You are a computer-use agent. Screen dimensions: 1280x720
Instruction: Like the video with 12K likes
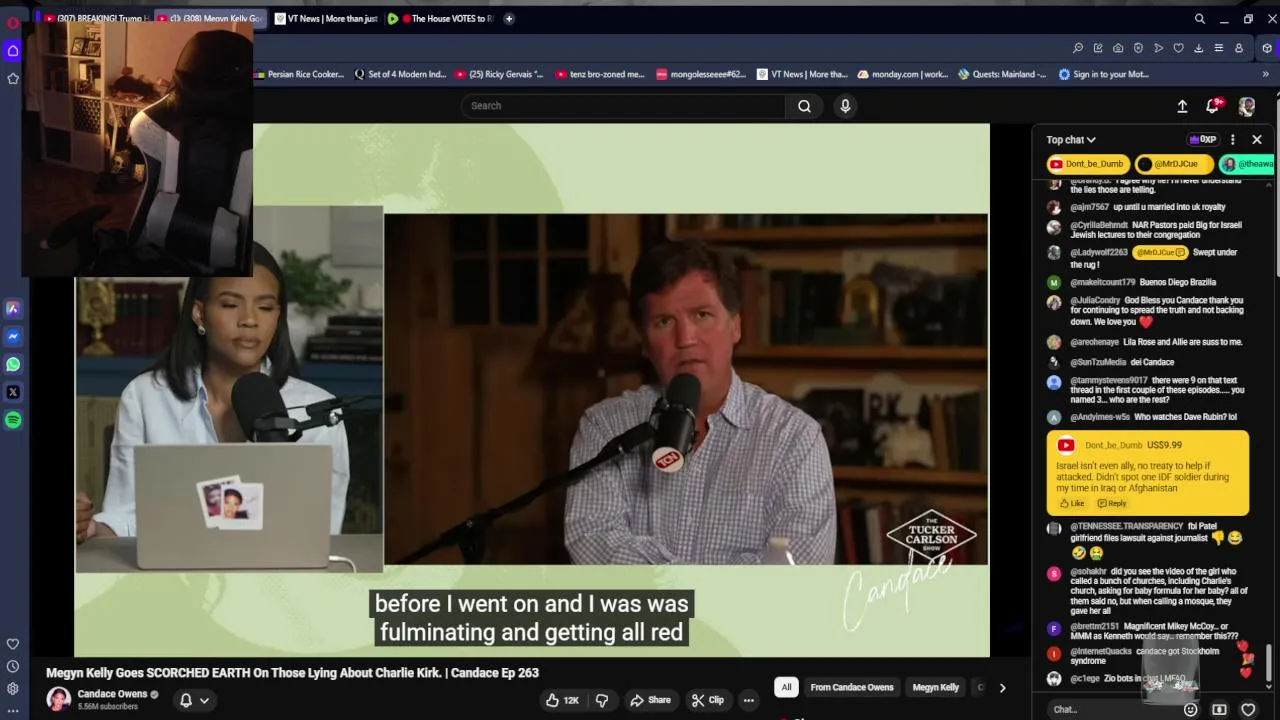(x=561, y=700)
